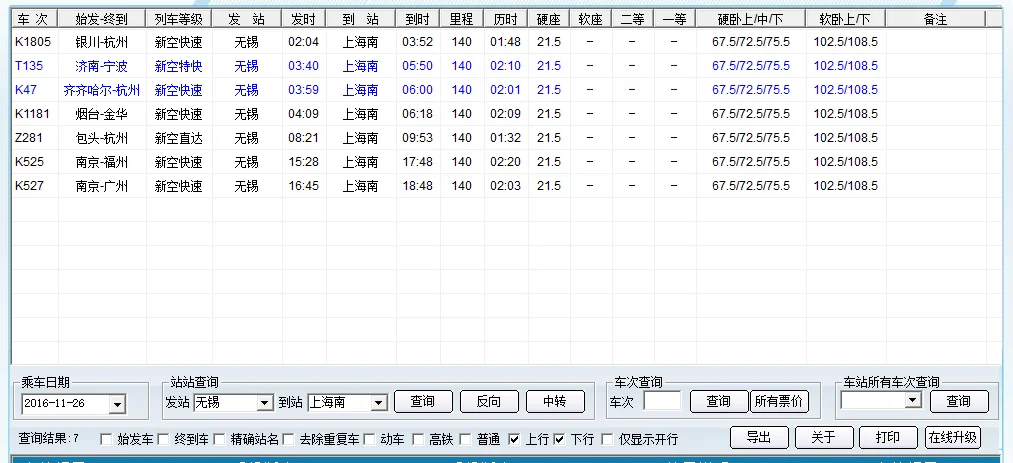Click route 银川-杭州 cell
Viewport: 1013px width, 463px height.
click(x=101, y=42)
